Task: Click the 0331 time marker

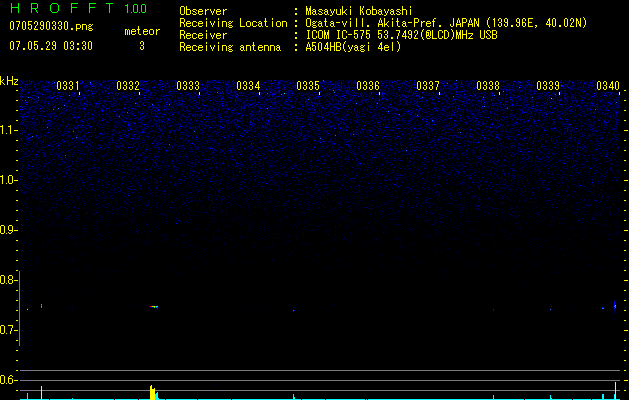Action: click(67, 86)
